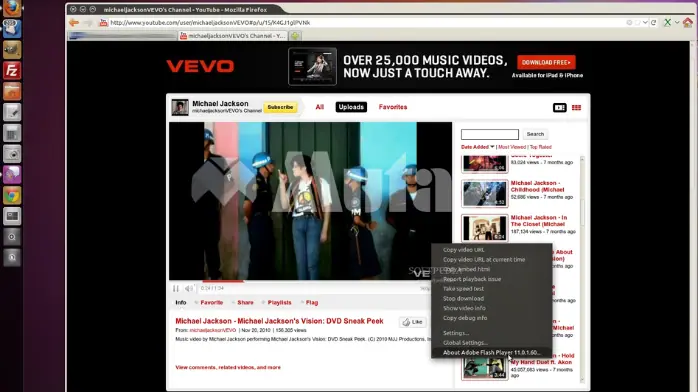Click the Firefox forward arrow
The height and width of the screenshot is (392, 698).
pyautogui.click(x=88, y=22)
